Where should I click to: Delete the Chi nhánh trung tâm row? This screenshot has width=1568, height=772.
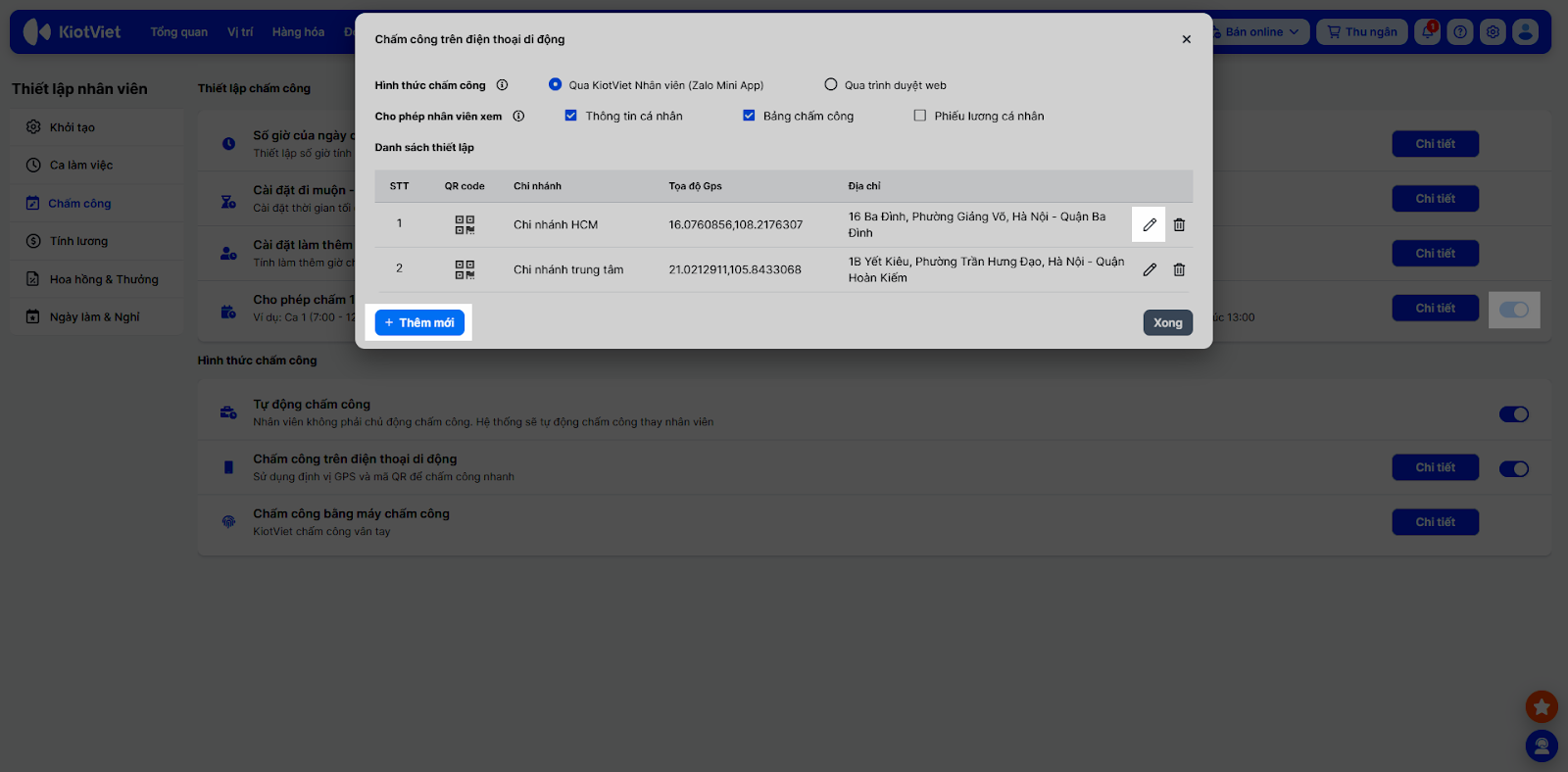(x=1179, y=269)
